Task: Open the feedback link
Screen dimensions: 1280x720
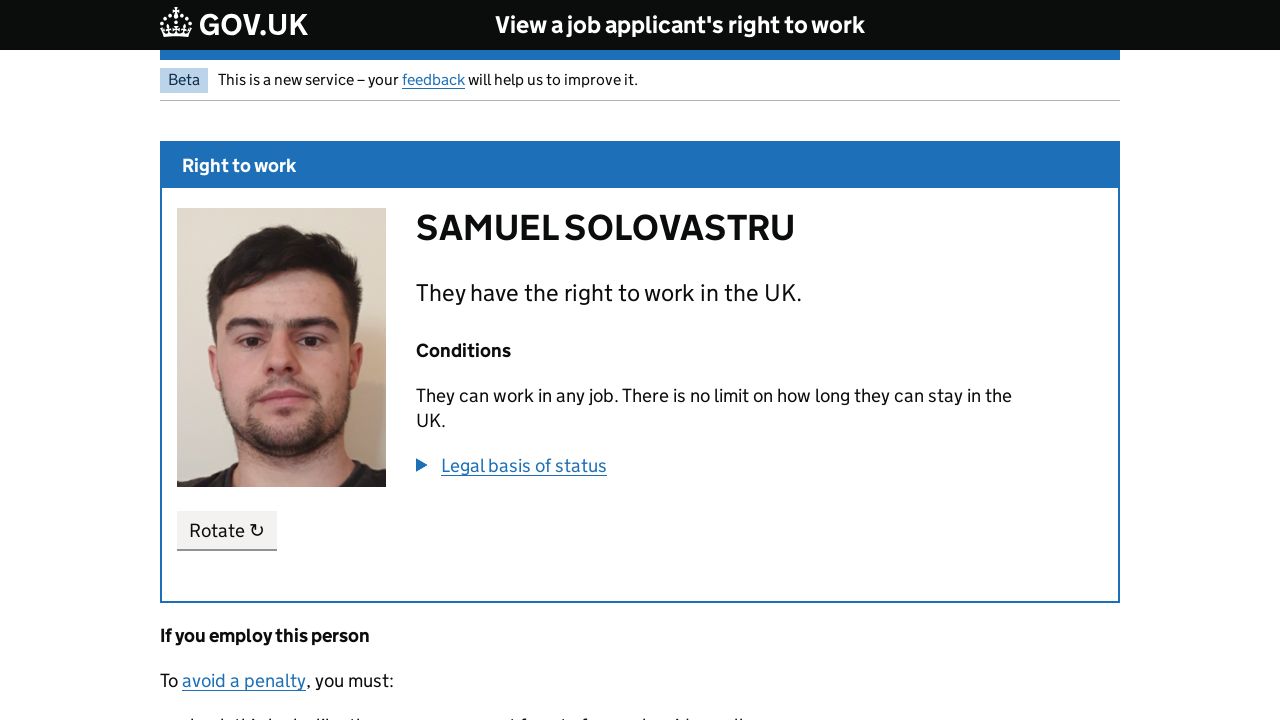Action: pos(433,80)
